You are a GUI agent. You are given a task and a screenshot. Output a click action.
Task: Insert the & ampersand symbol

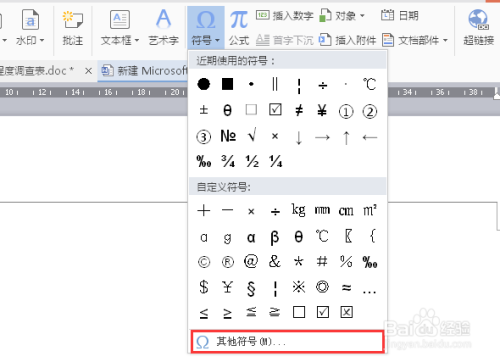(275, 261)
